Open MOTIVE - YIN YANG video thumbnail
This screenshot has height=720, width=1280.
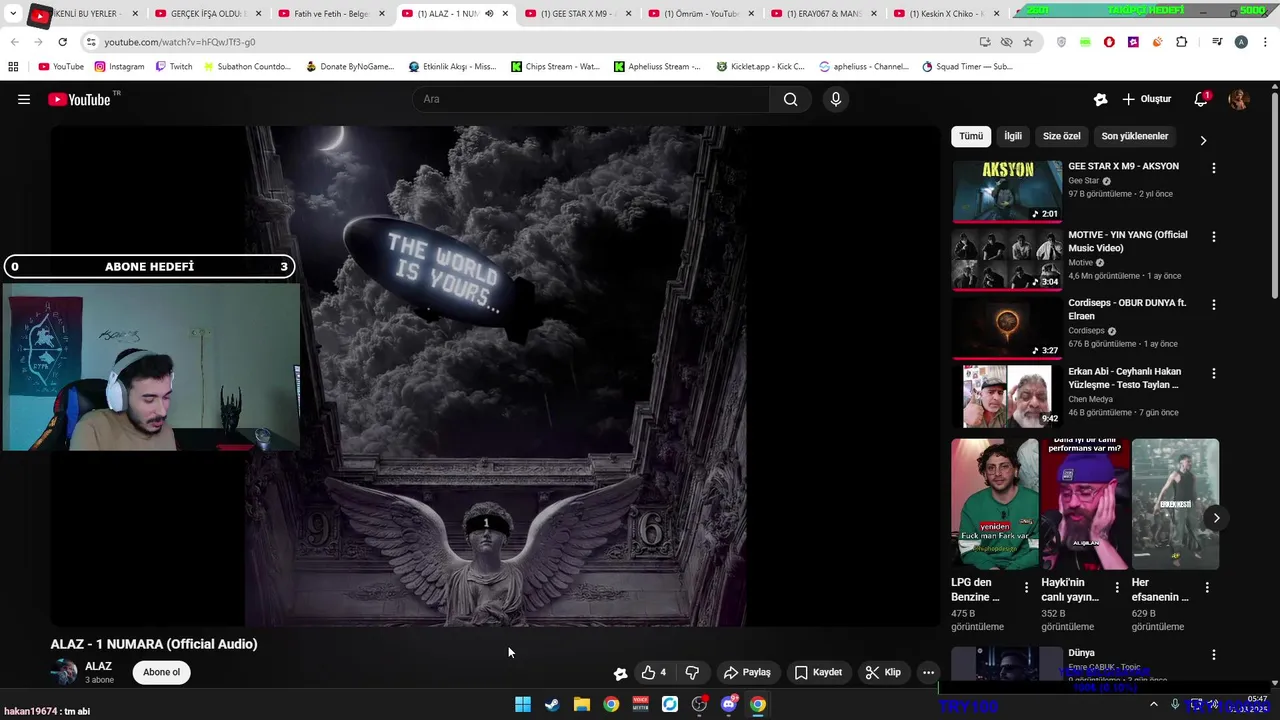click(1007, 259)
